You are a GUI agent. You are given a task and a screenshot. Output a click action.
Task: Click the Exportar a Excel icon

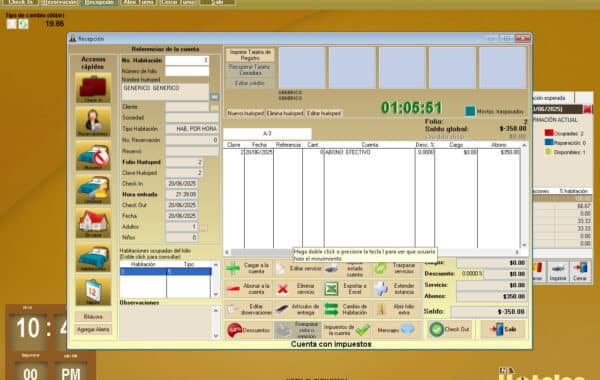coord(331,289)
